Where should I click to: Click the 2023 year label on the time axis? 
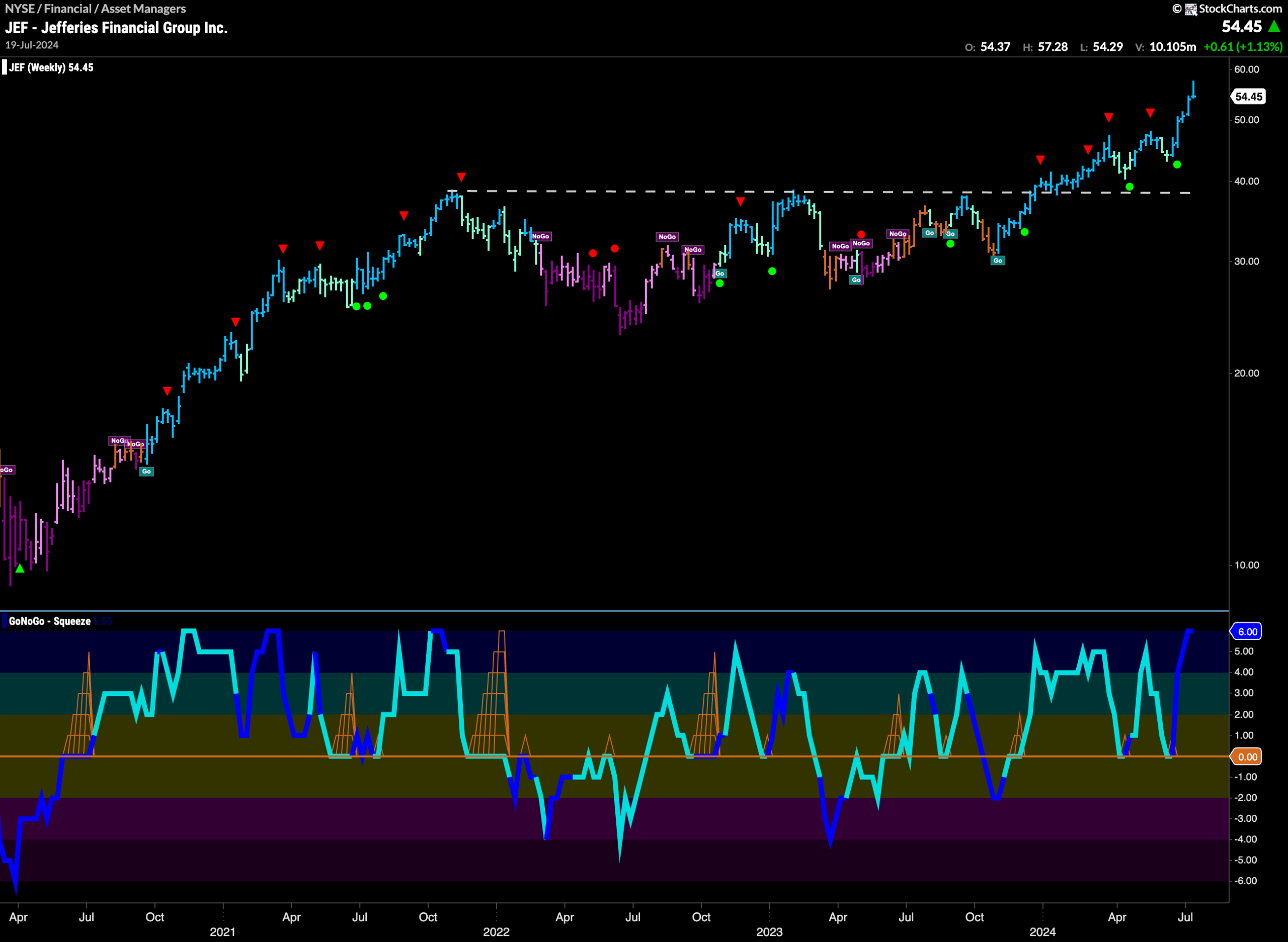point(769,932)
